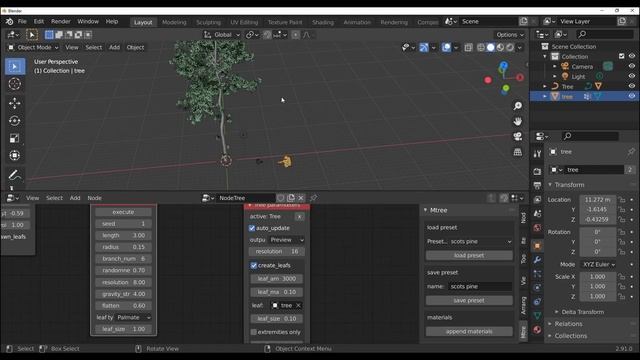This screenshot has height=360, width=640.
Task: Switch to the Modeling workspace tab
Action: [x=174, y=22]
